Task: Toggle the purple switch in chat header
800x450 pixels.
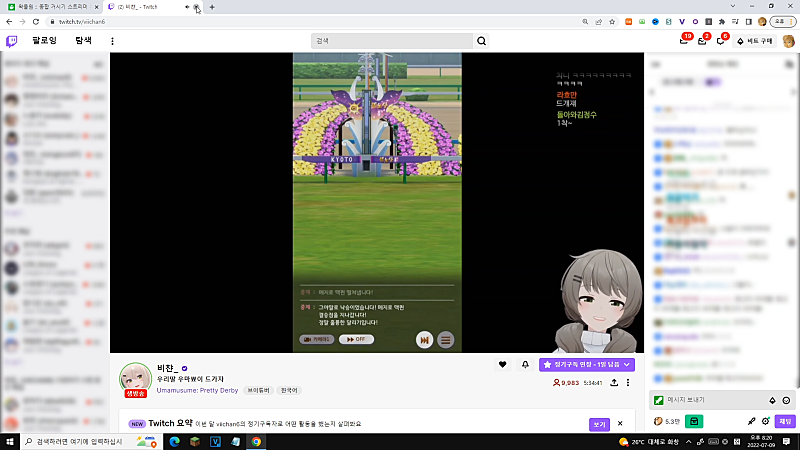Action: 712,82
